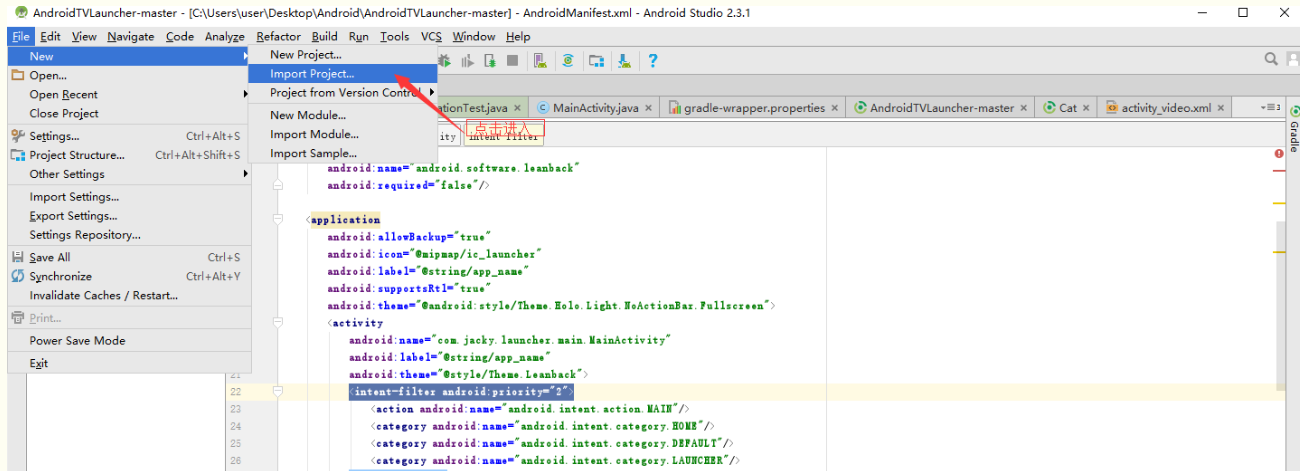Click the Sync Project with Gradle icon
The width and height of the screenshot is (1300, 471).
tap(568, 61)
